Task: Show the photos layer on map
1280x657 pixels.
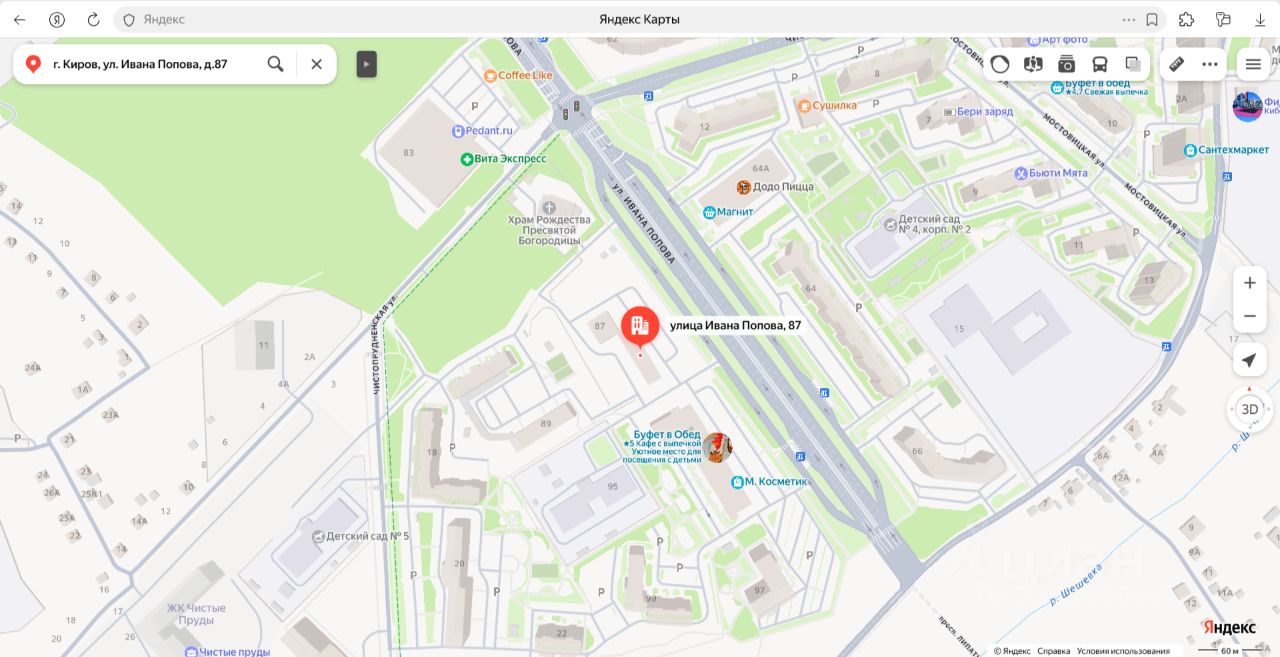Action: click(1066, 64)
